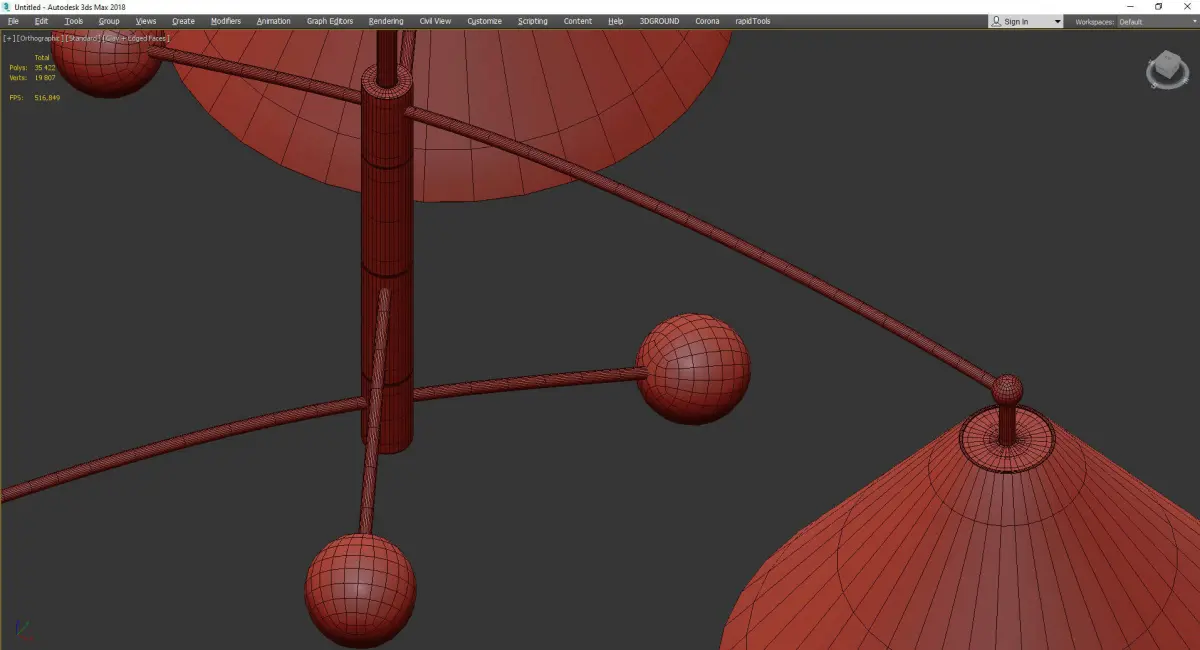
Task: Open the Views menu
Action: (146, 21)
